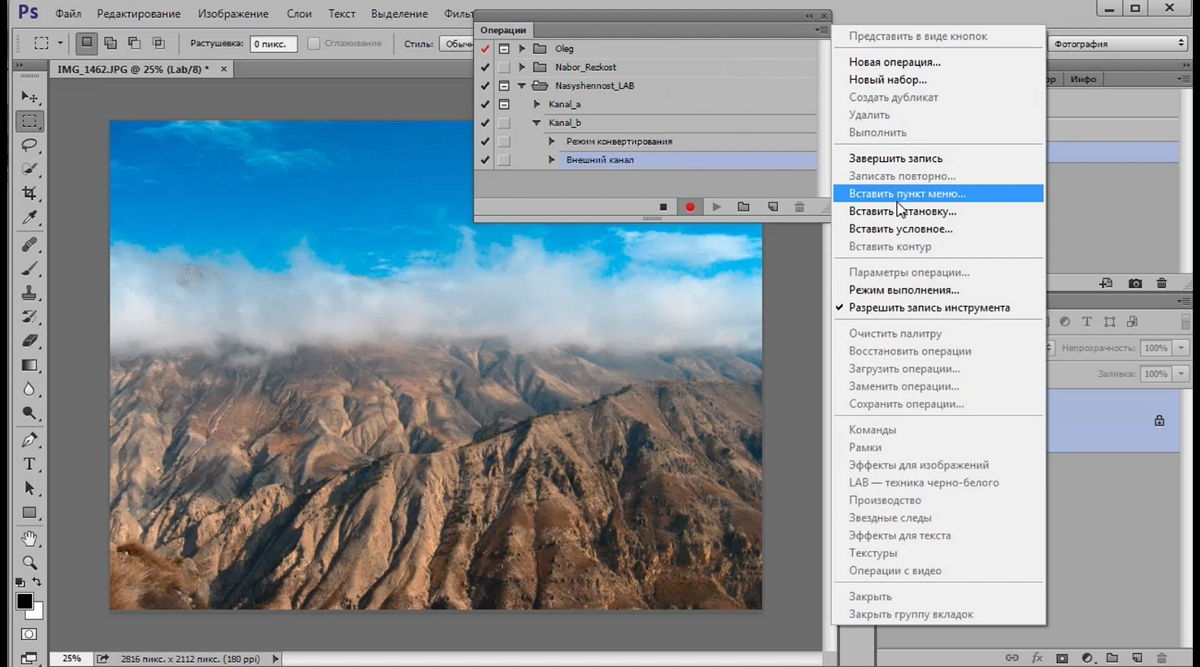The height and width of the screenshot is (667, 1200).
Task: Click the foreground color swatch
Action: coord(24,600)
